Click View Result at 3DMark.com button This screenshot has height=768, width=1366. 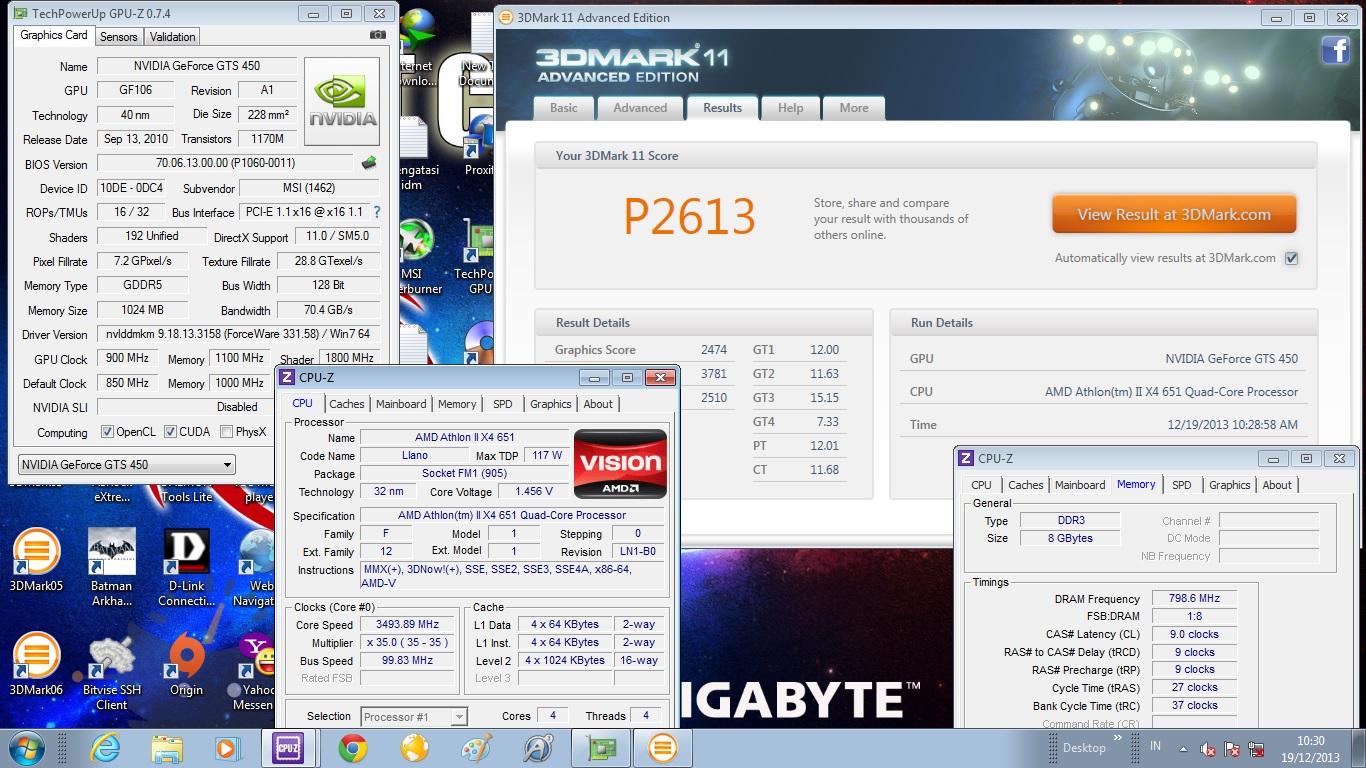1174,214
